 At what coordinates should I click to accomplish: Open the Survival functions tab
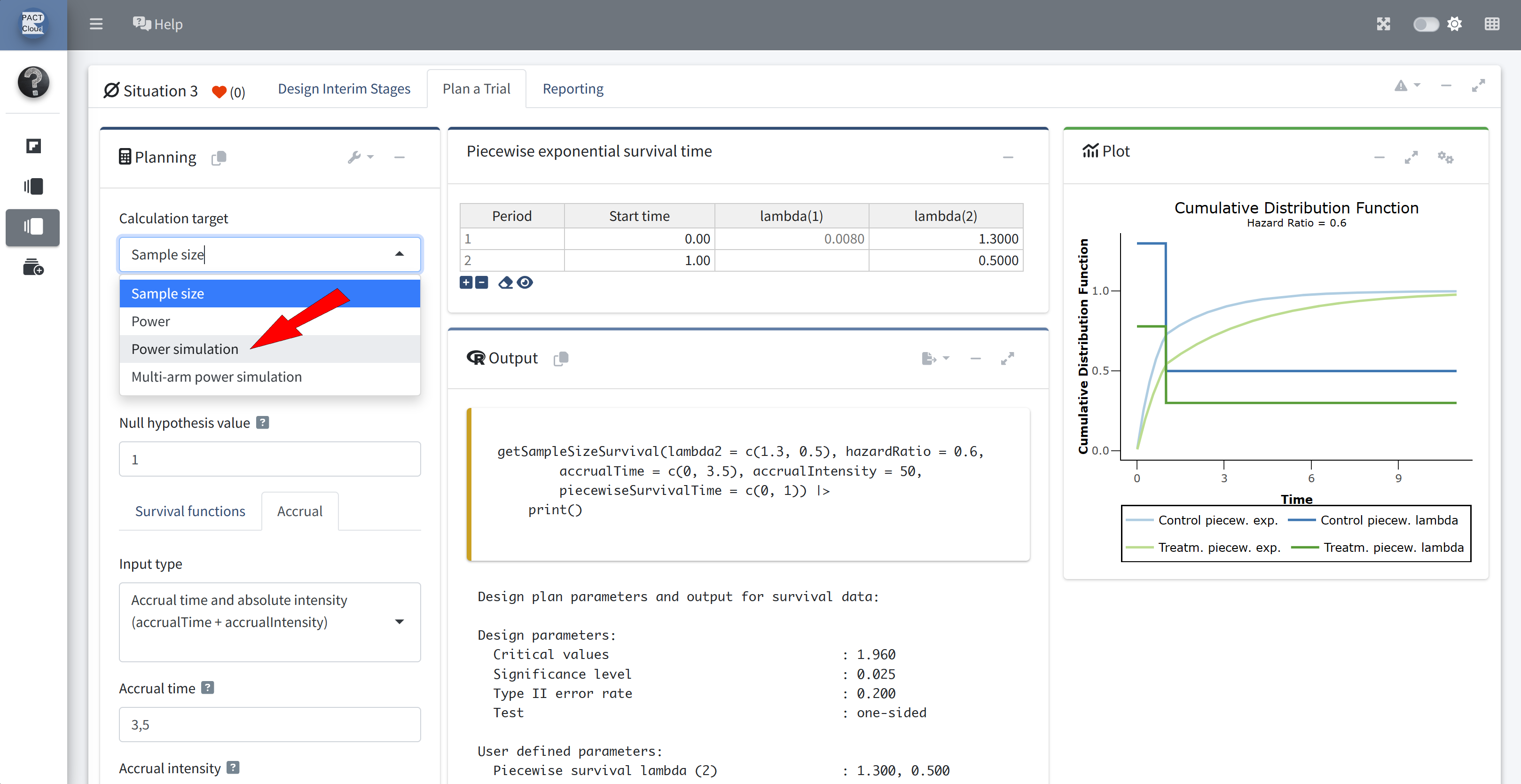click(190, 510)
